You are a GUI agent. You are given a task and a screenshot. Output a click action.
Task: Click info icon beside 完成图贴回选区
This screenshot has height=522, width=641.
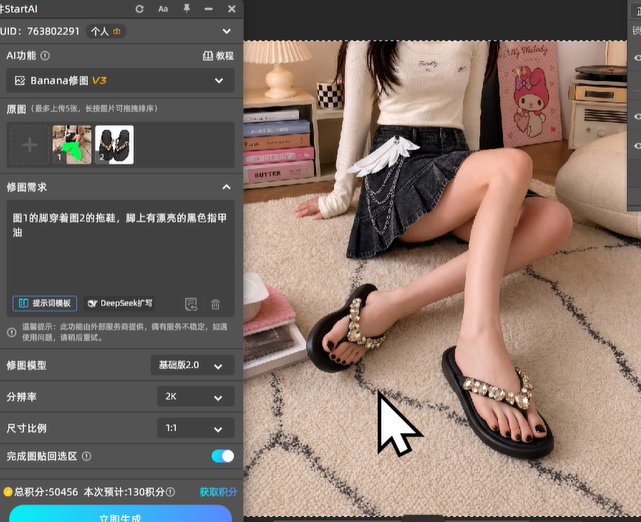pos(87,456)
